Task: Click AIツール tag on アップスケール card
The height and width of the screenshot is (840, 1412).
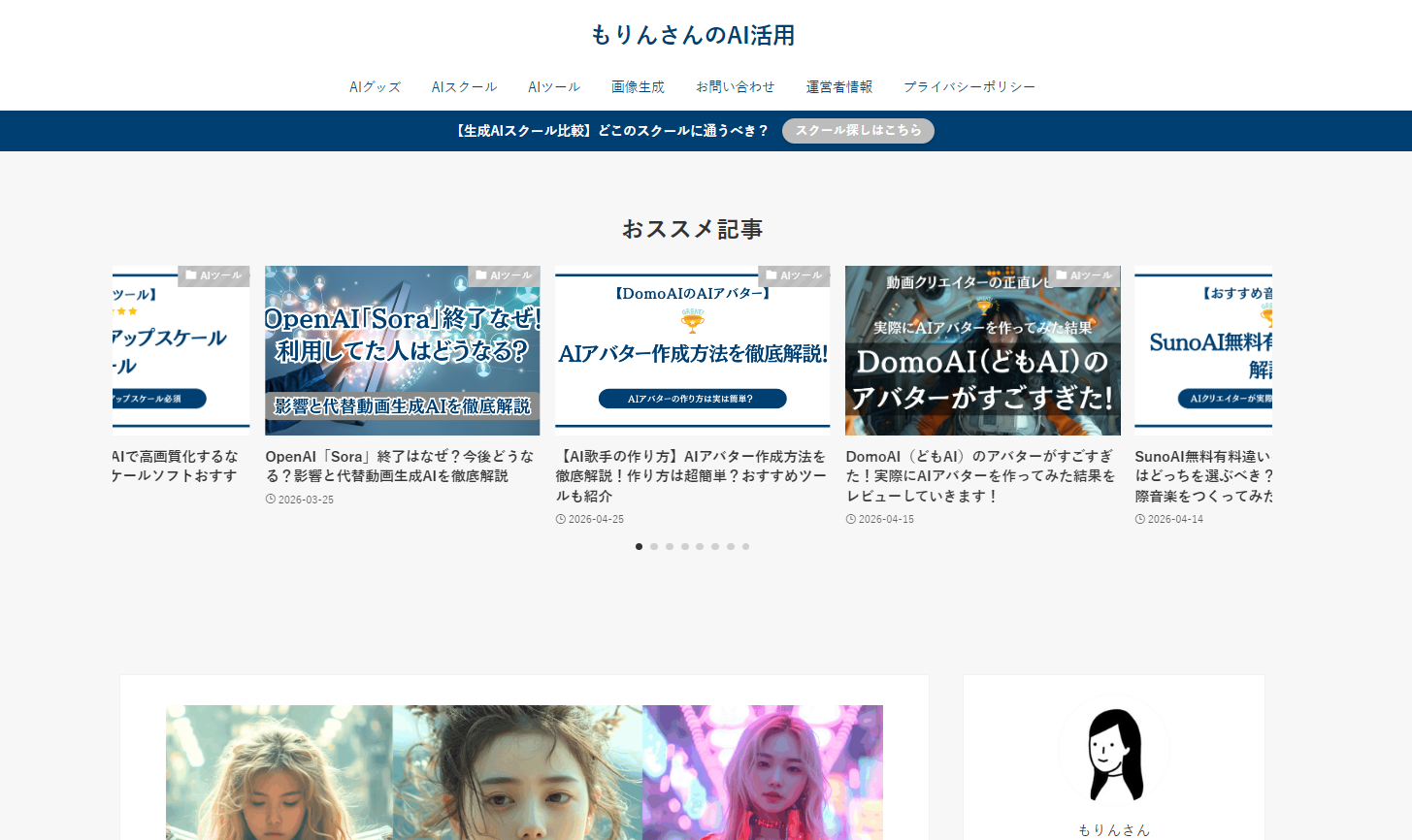Action: coord(213,276)
